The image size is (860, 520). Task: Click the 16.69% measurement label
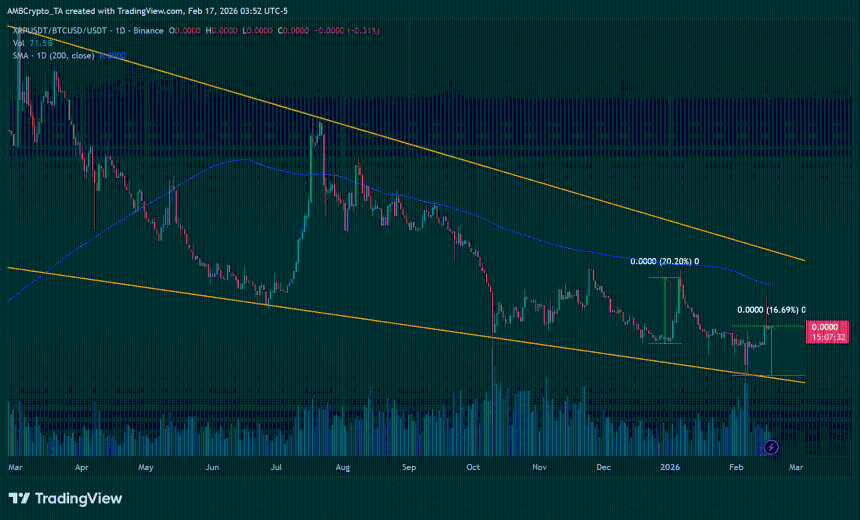771,310
